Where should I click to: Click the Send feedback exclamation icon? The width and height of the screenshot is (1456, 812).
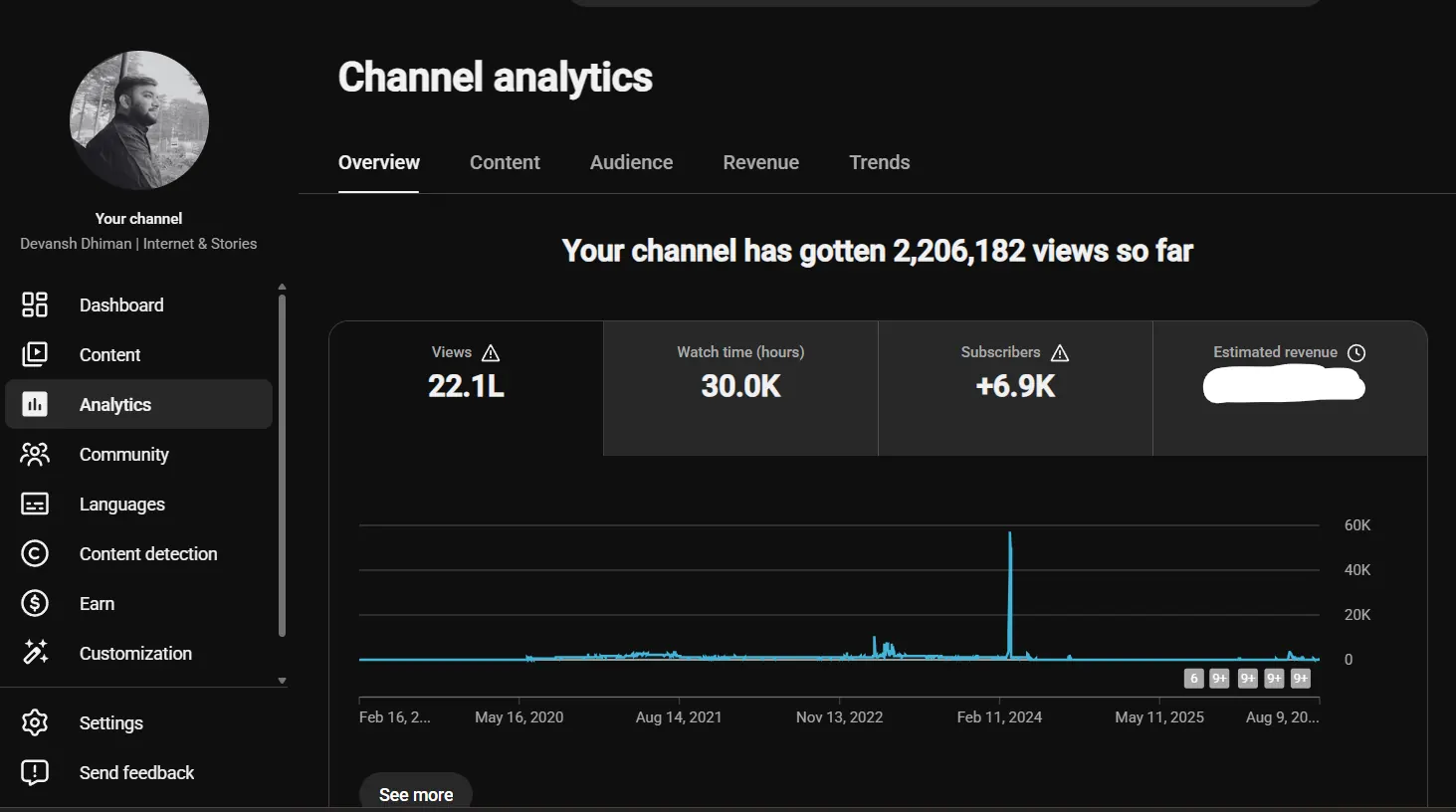click(35, 772)
